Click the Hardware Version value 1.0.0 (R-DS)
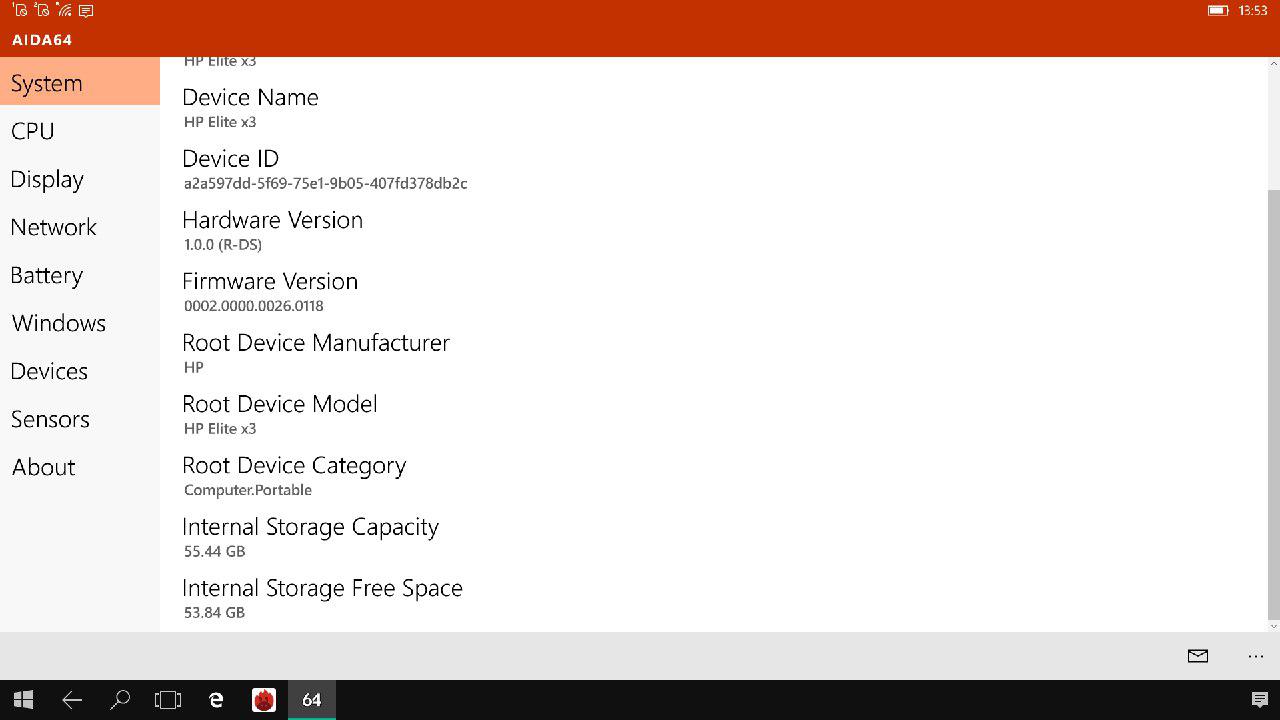 [223, 245]
